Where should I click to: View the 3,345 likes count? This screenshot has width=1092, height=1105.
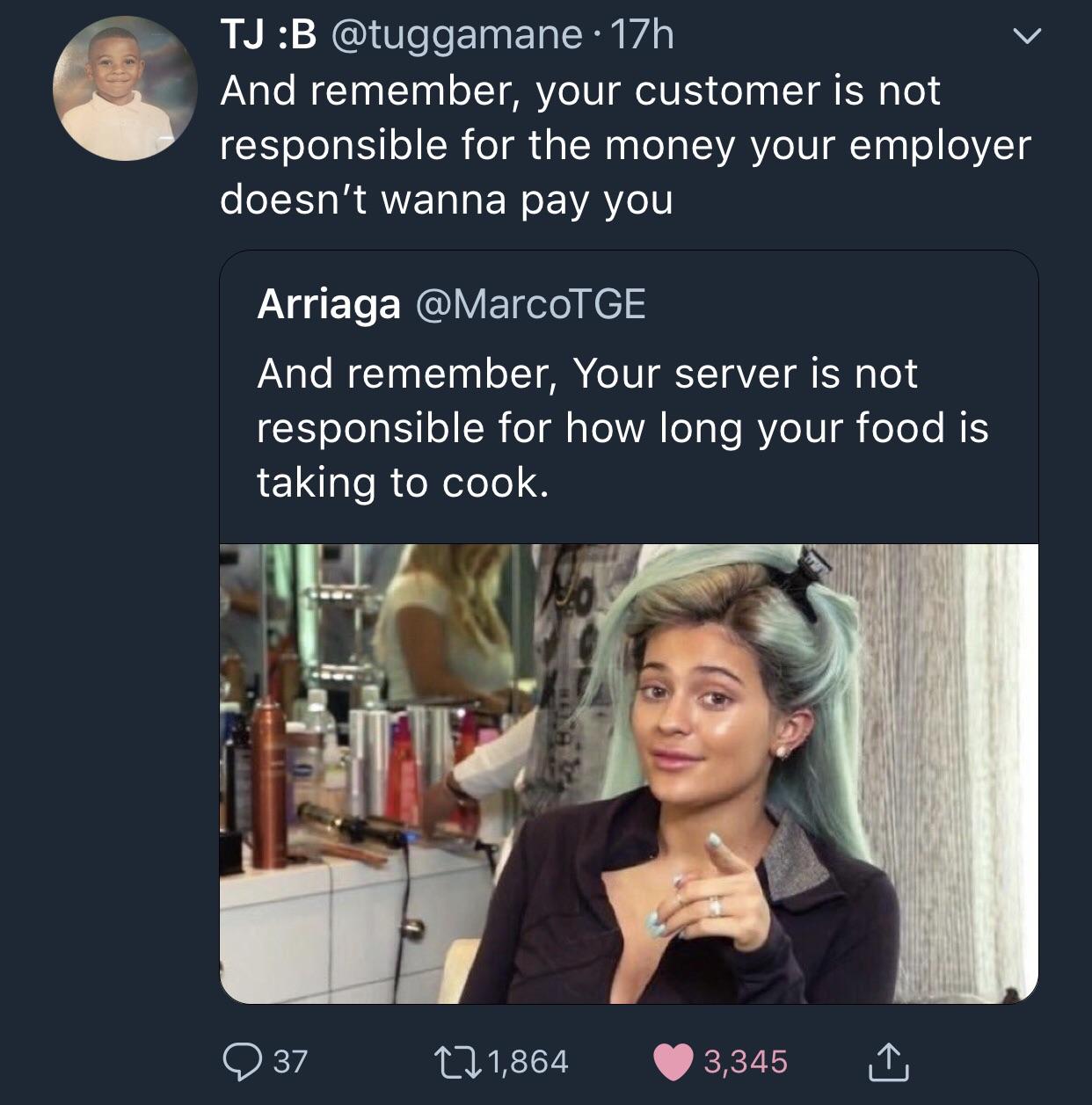tap(746, 1061)
